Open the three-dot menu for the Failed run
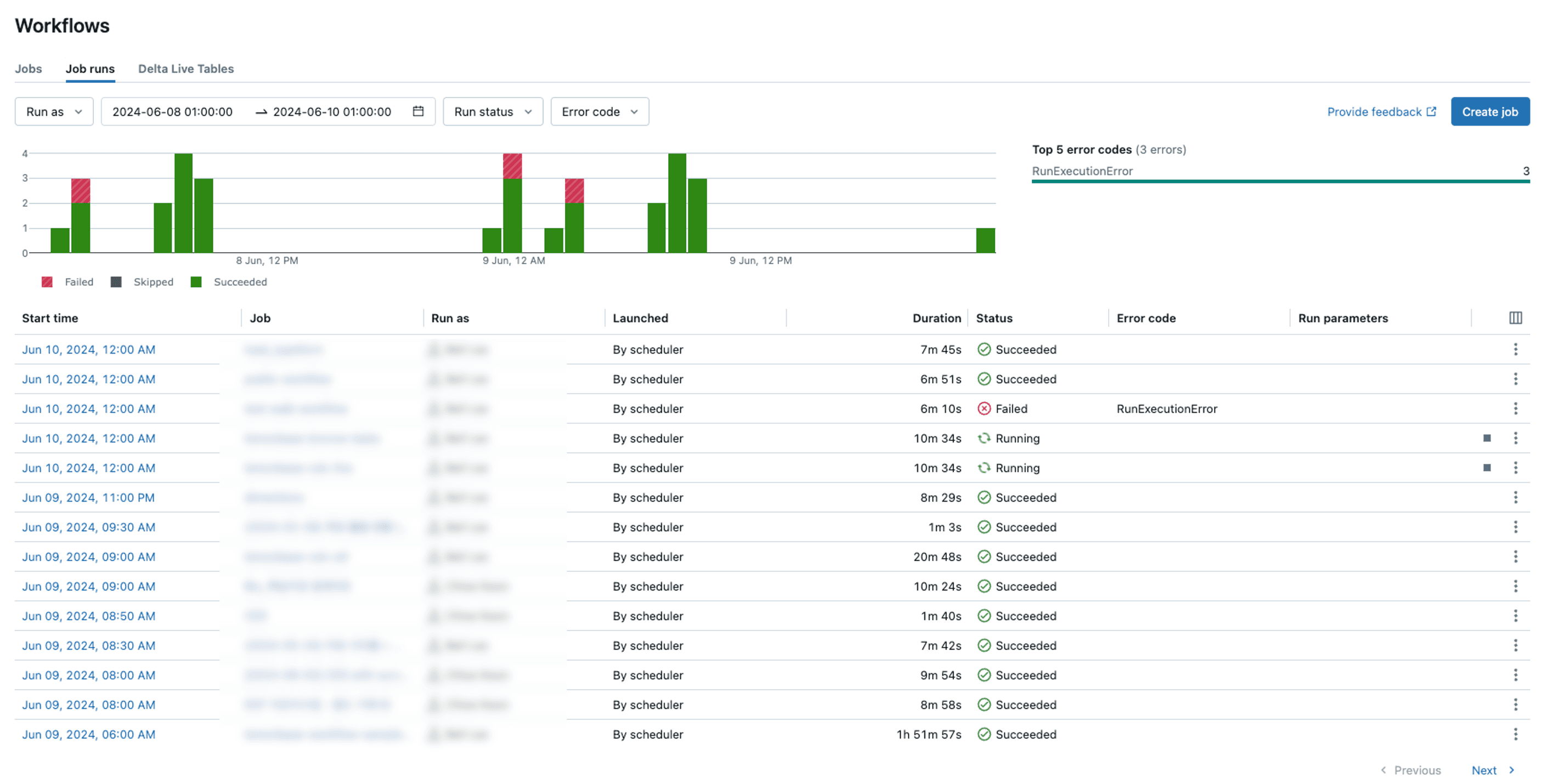The image size is (1541, 784). (x=1515, y=408)
